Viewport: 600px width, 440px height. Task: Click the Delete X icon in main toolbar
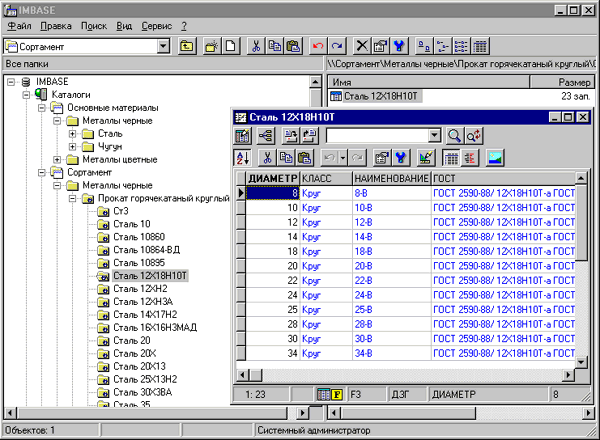pyautogui.click(x=363, y=46)
